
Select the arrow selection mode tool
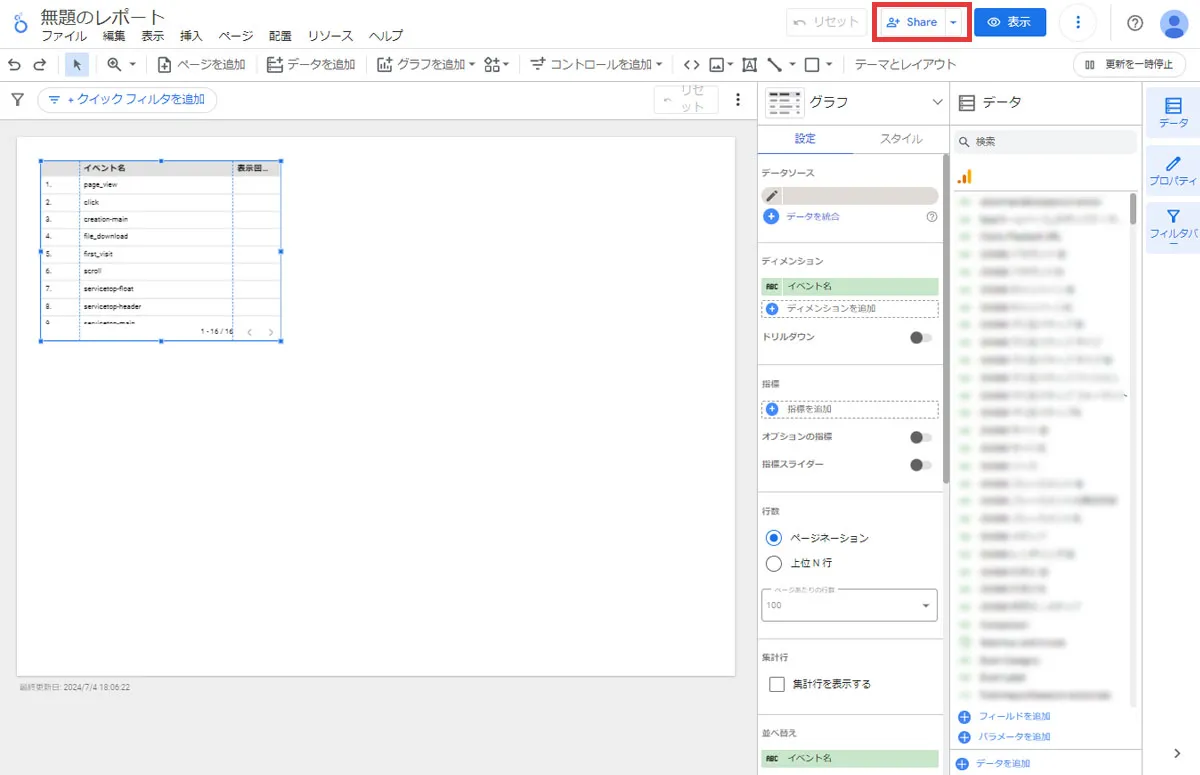point(77,64)
